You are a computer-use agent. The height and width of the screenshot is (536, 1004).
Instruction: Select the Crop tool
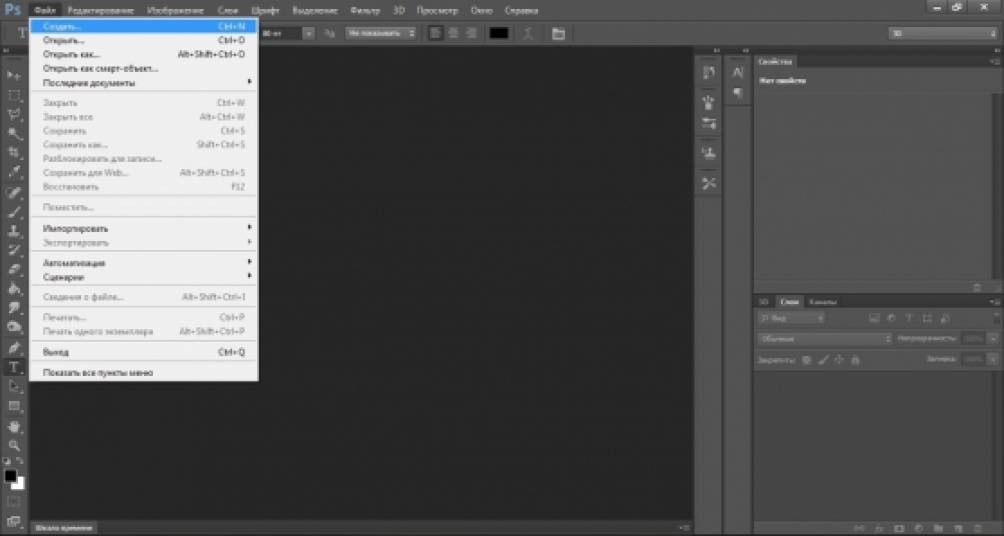point(13,152)
